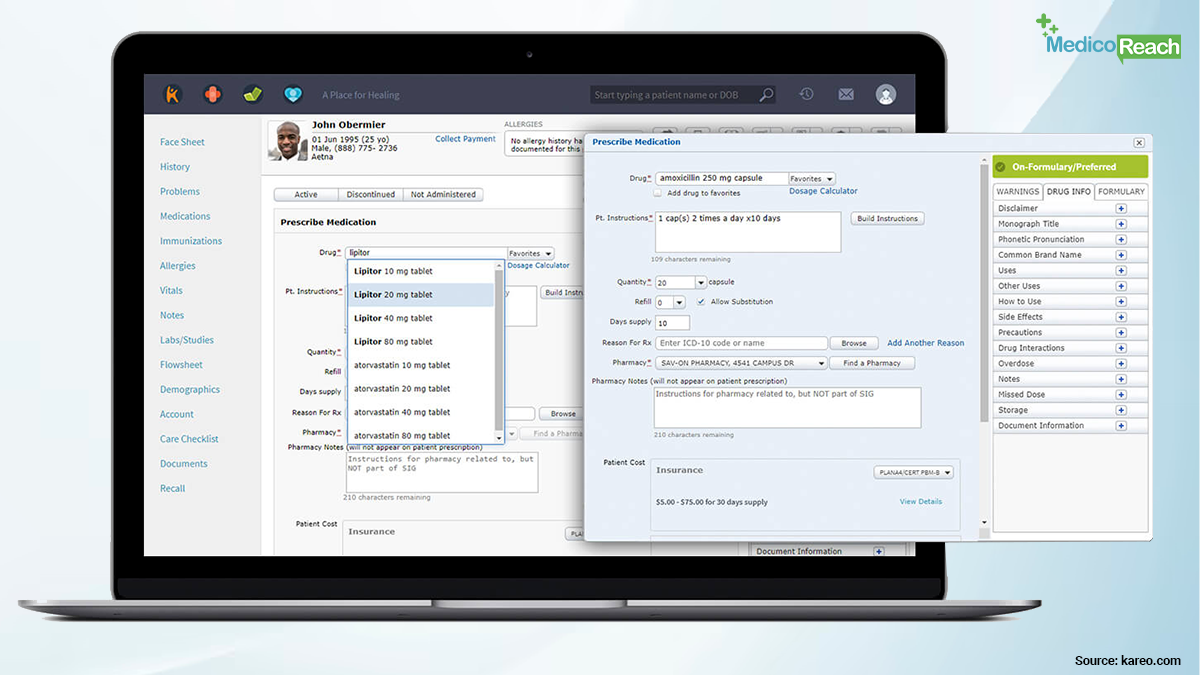Screen dimensions: 1200x675
Task: Select atorvastatin 40 mg tablet
Action: click(421, 412)
